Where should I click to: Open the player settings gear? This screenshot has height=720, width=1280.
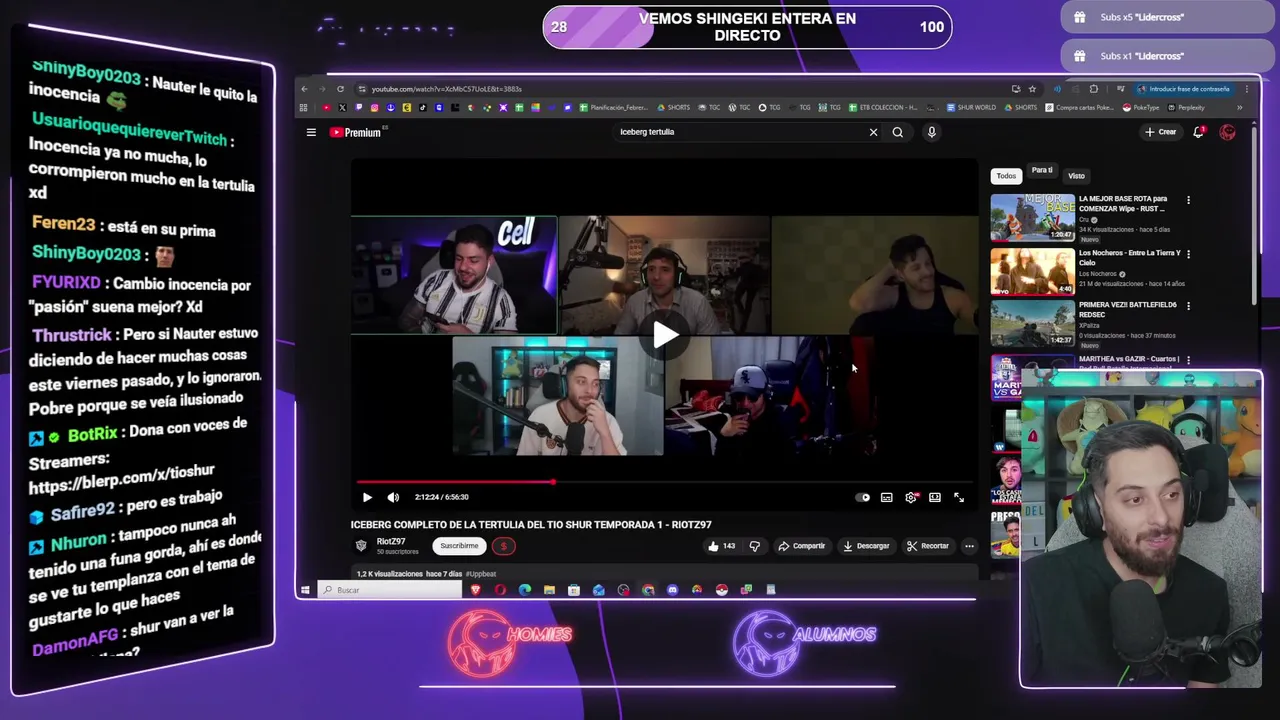tap(911, 497)
